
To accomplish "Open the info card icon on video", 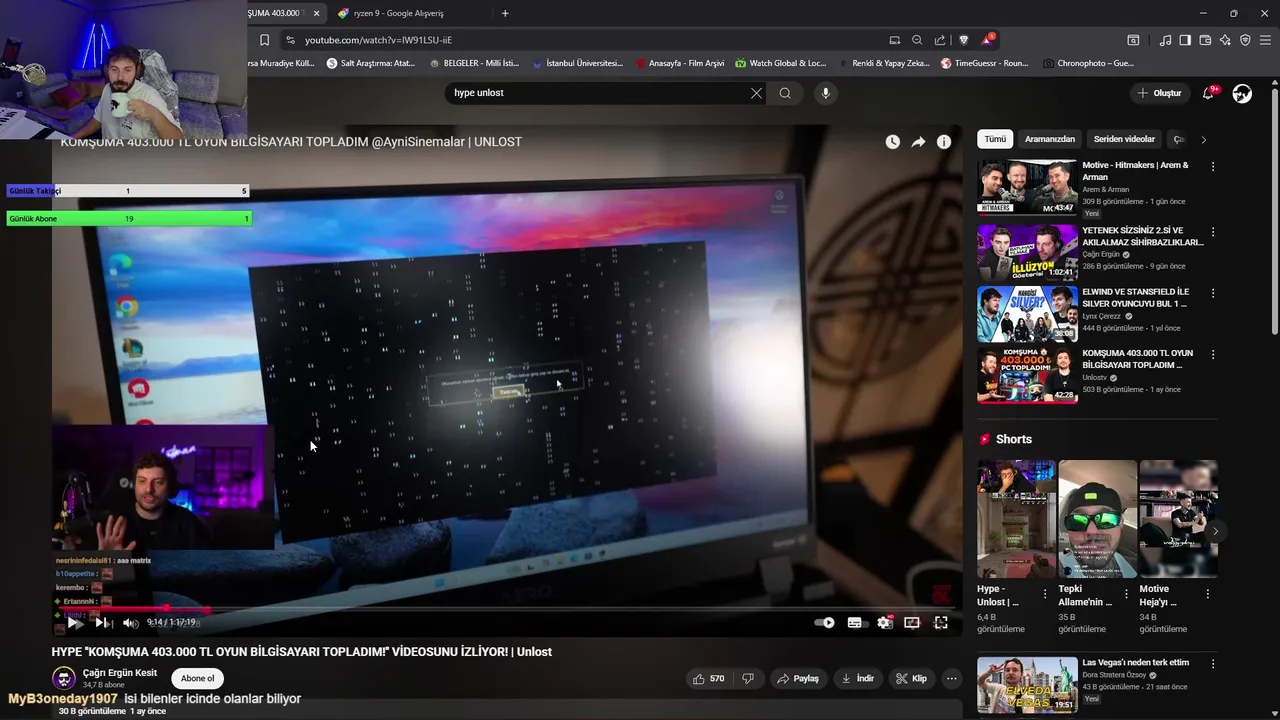I will pyautogui.click(x=943, y=142).
